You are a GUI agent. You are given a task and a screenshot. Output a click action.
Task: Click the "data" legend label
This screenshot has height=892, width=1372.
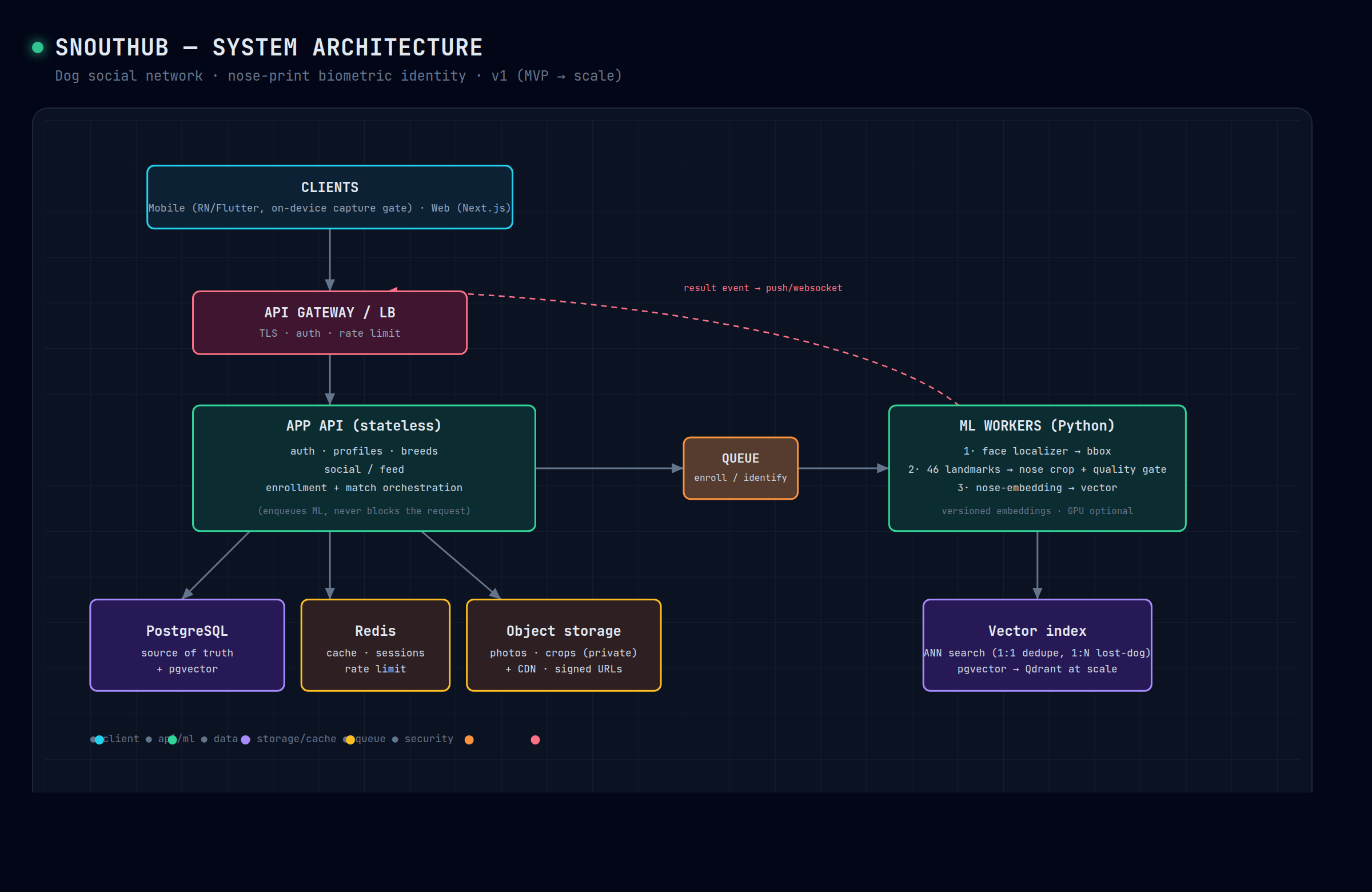[x=225, y=739]
